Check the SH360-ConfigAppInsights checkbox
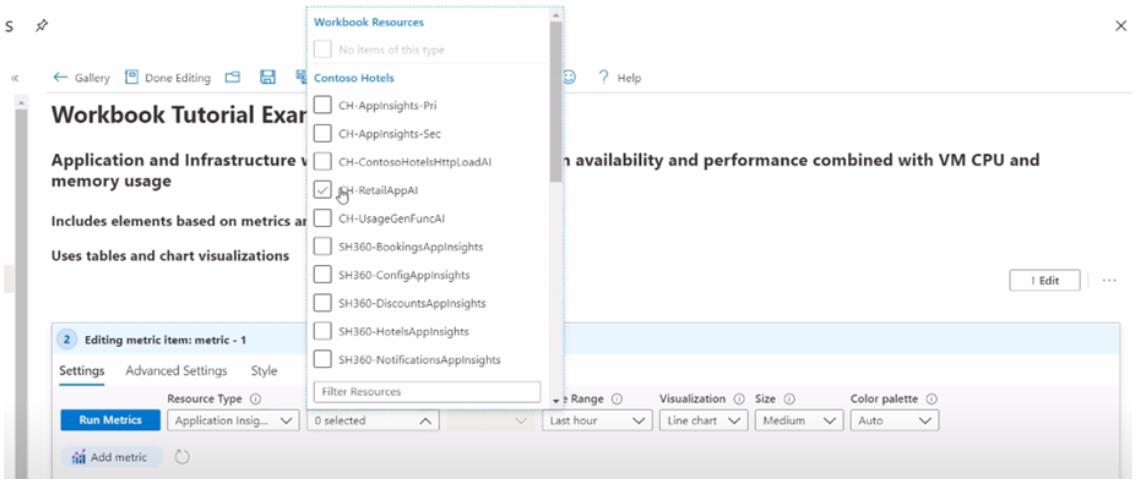The height and width of the screenshot is (482, 1136). [323, 275]
